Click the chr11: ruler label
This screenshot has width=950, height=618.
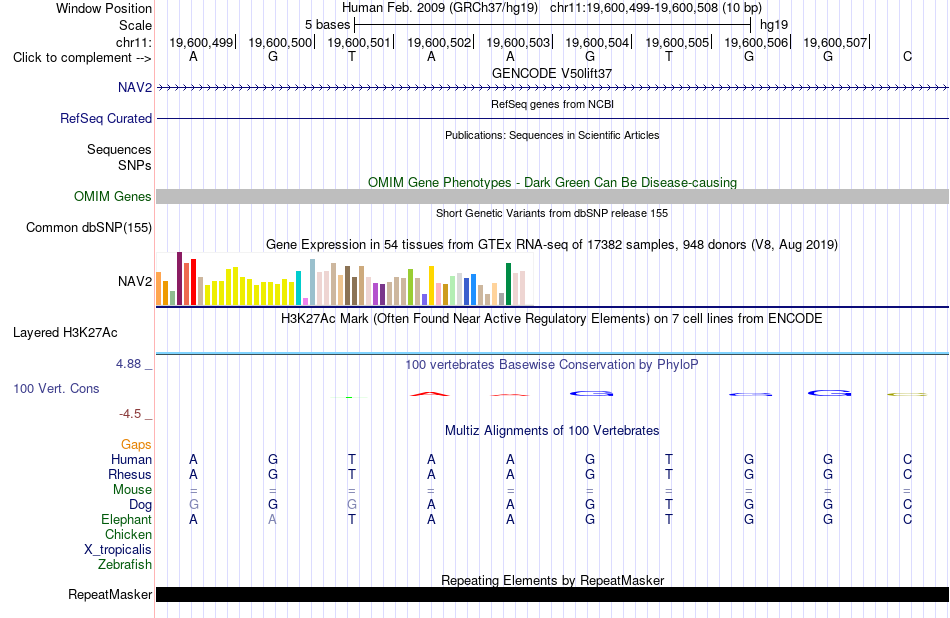(x=133, y=42)
